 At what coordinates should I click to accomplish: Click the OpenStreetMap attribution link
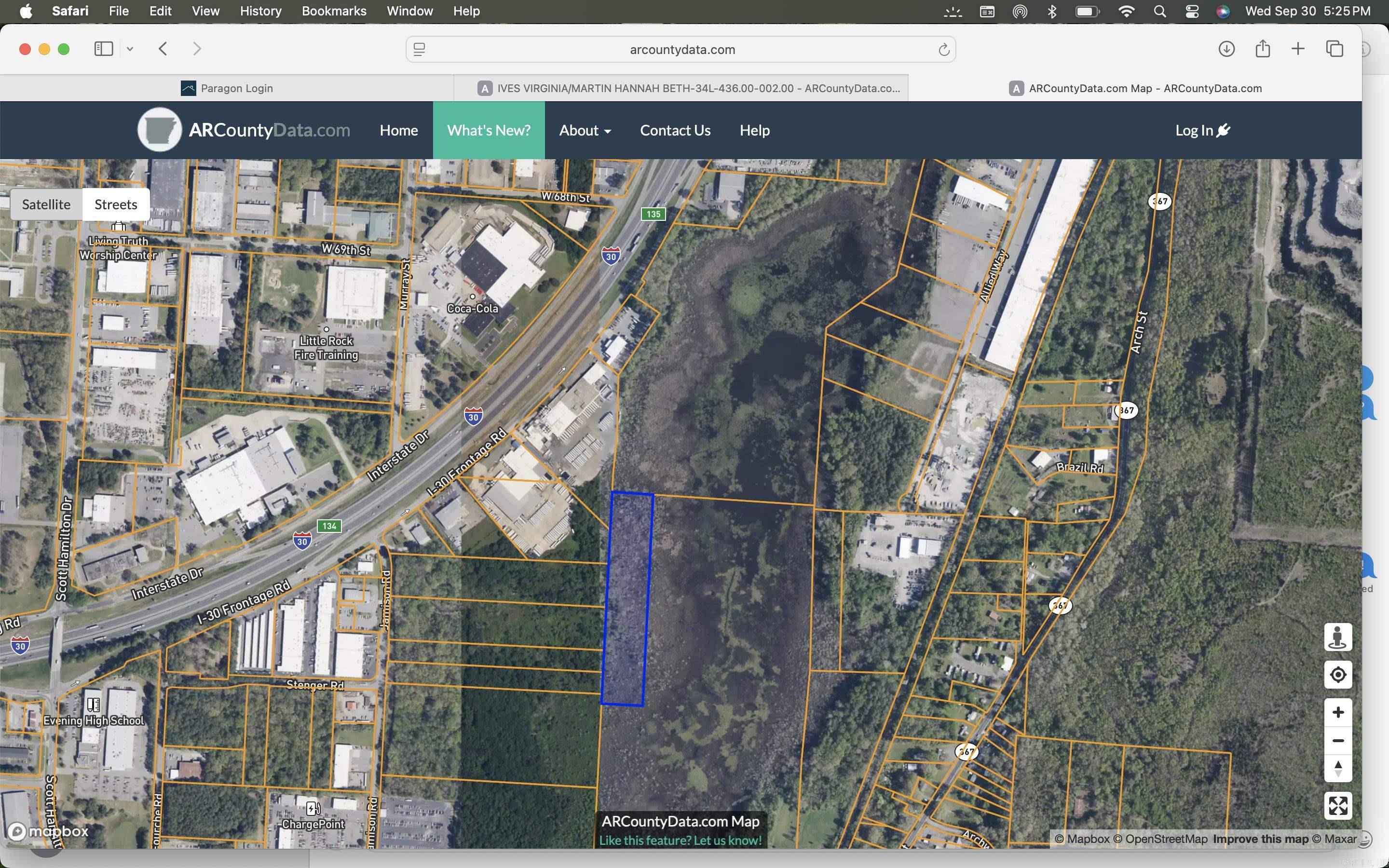pyautogui.click(x=1160, y=839)
